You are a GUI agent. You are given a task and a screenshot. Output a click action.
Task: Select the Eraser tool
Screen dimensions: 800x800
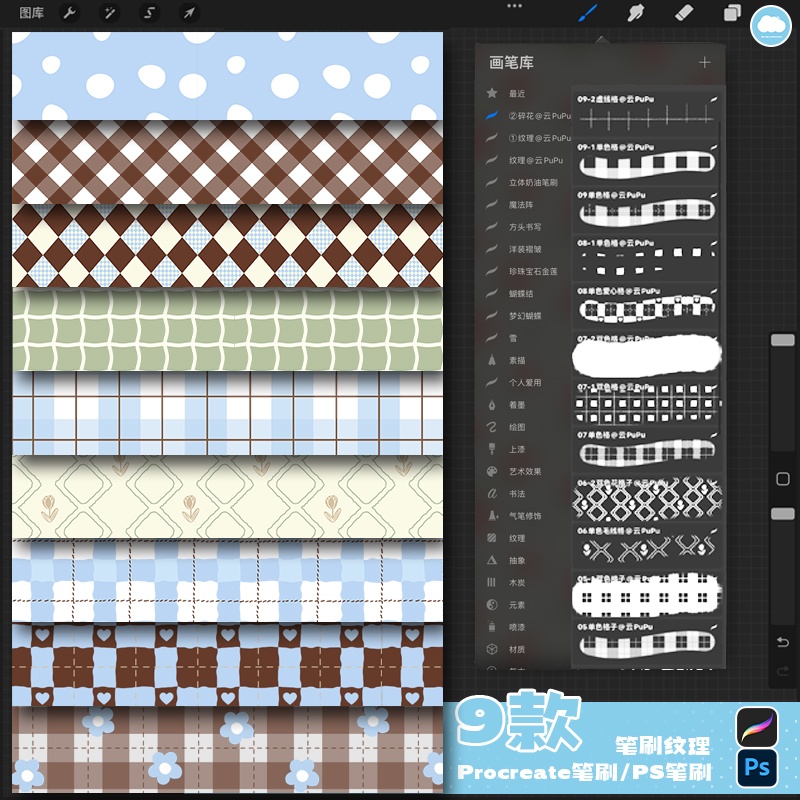[x=684, y=13]
